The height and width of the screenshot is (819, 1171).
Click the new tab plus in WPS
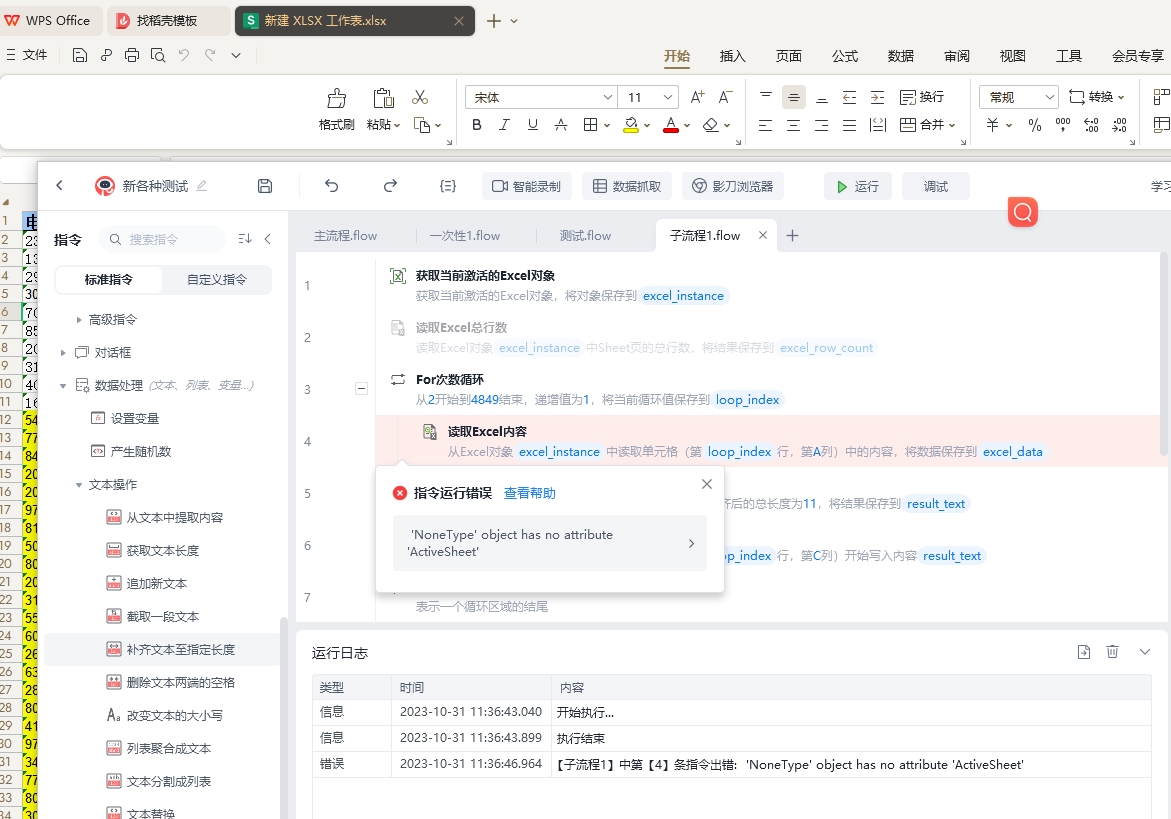(494, 21)
